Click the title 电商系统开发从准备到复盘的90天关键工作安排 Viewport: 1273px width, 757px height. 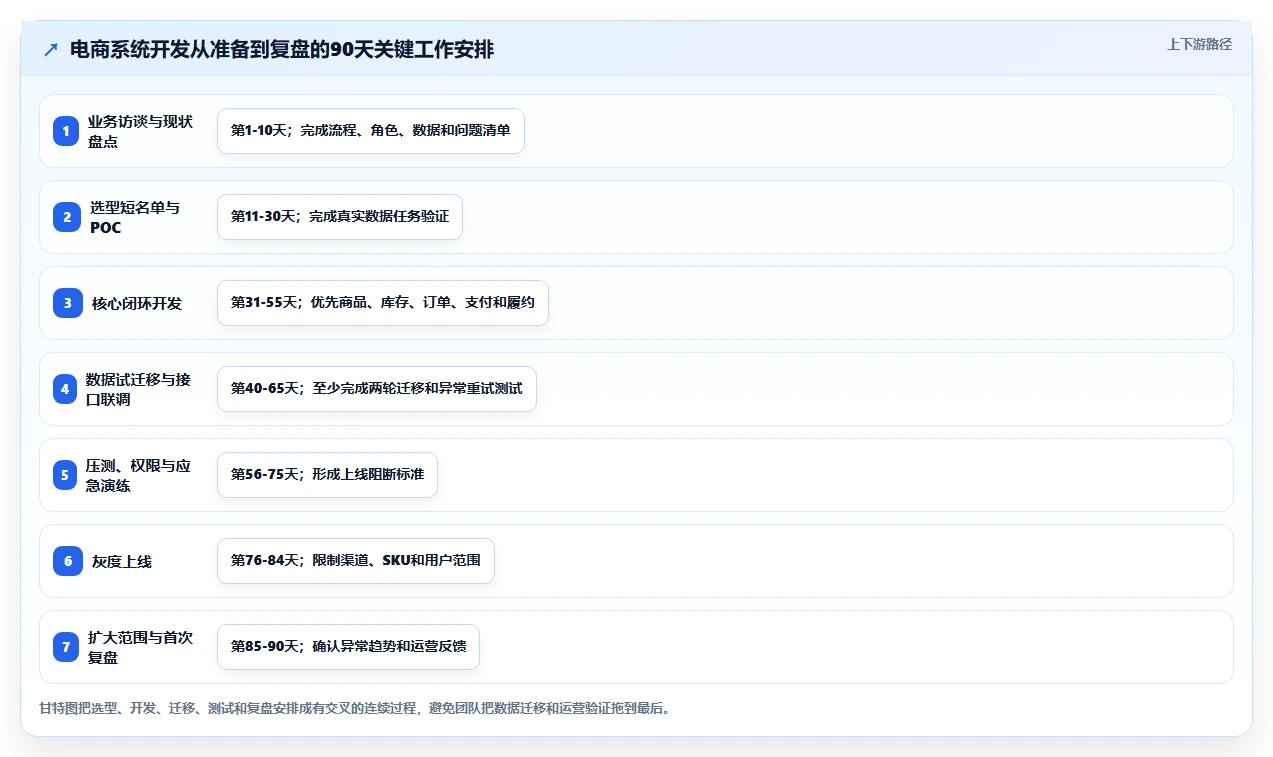point(282,50)
